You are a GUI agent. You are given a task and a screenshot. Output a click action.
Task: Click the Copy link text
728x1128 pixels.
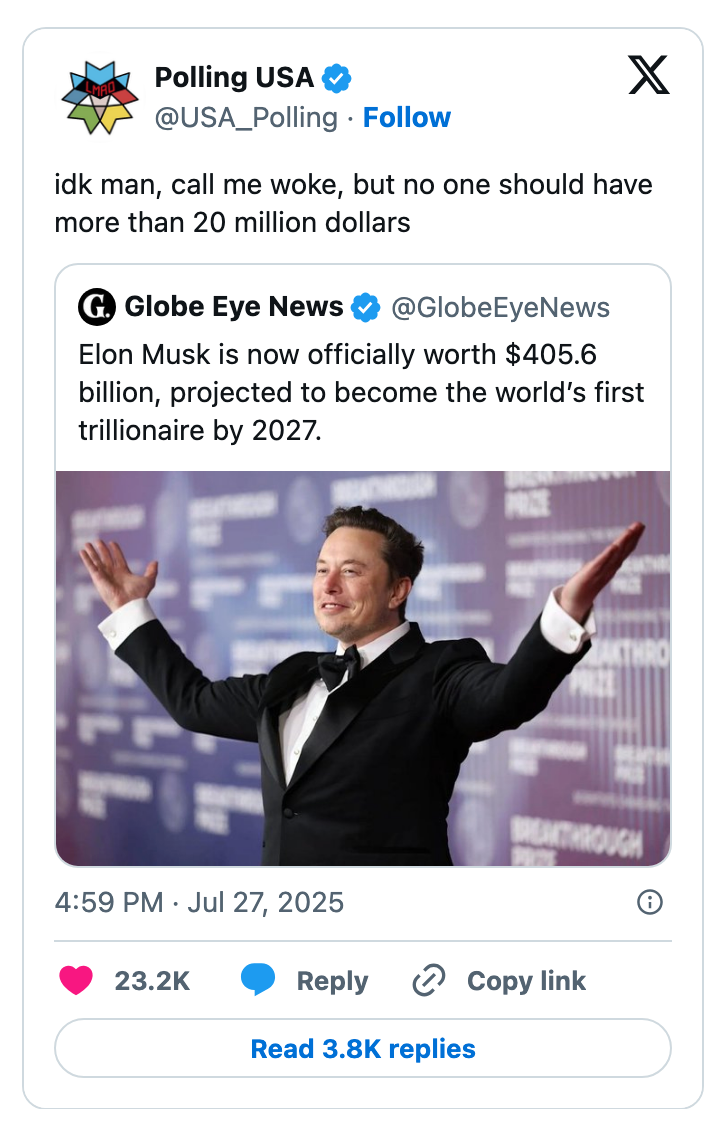[x=526, y=981]
